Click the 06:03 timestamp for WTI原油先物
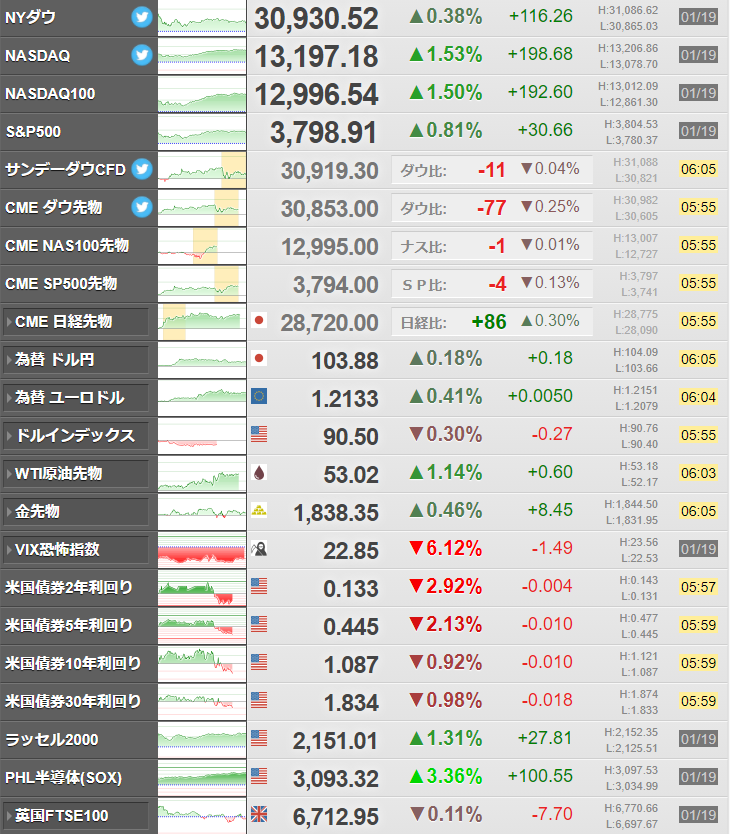Screen dimensions: 730x834 tap(699, 473)
